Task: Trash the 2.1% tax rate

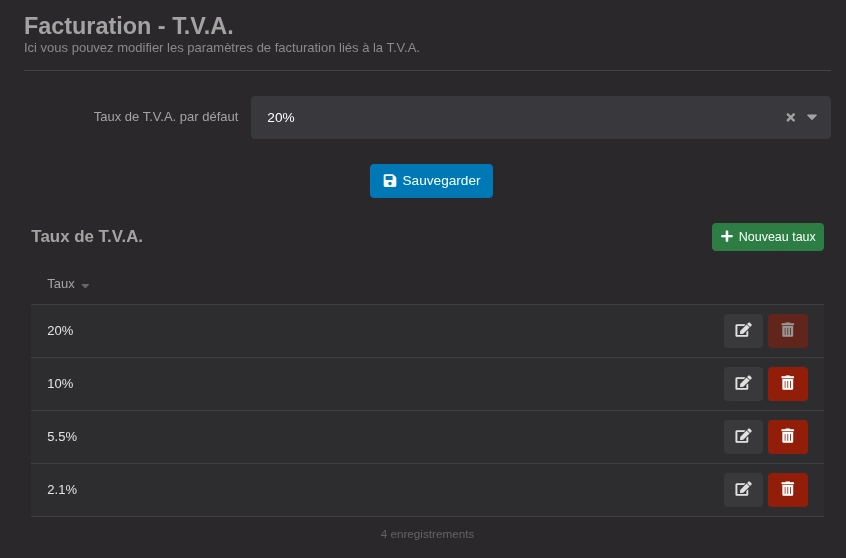Action: click(788, 489)
